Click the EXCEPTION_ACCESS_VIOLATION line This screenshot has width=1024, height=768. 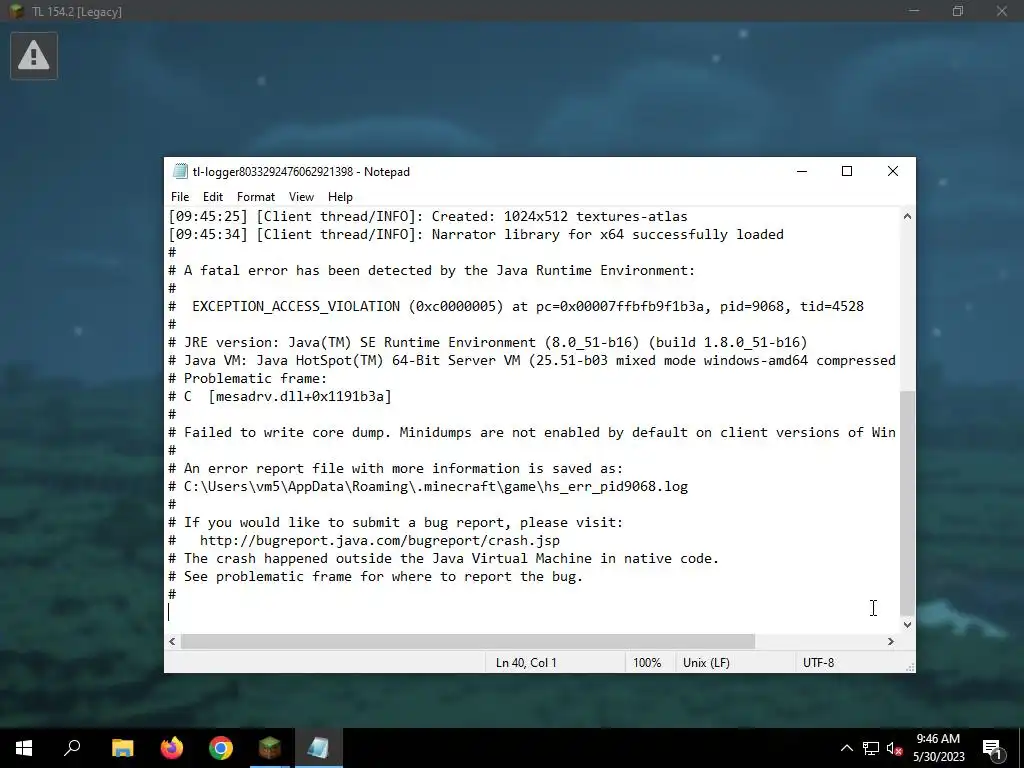tap(516, 306)
